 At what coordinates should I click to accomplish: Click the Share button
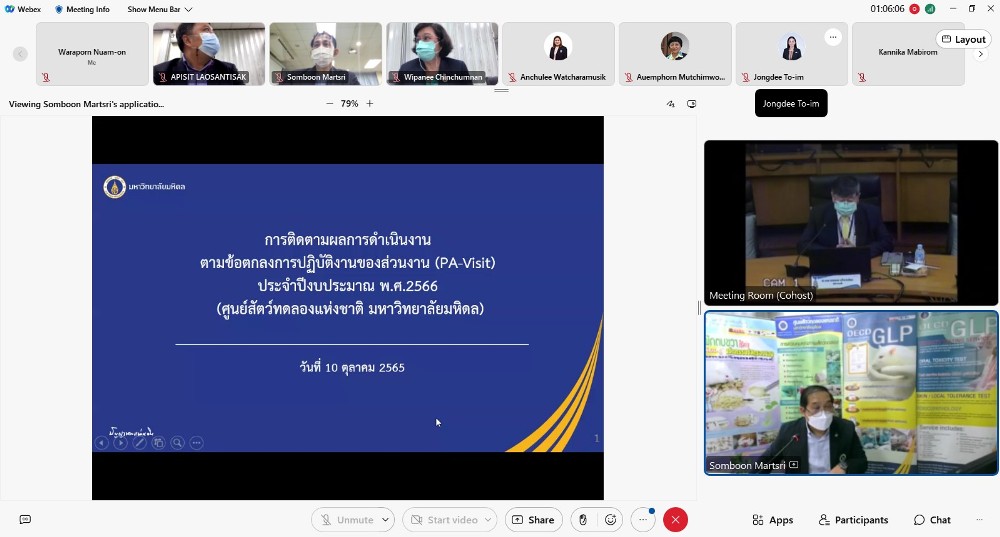pos(533,520)
